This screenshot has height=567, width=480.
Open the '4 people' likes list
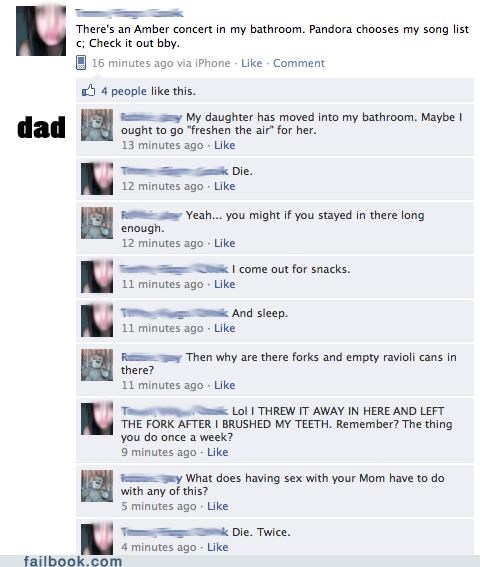tap(124, 91)
